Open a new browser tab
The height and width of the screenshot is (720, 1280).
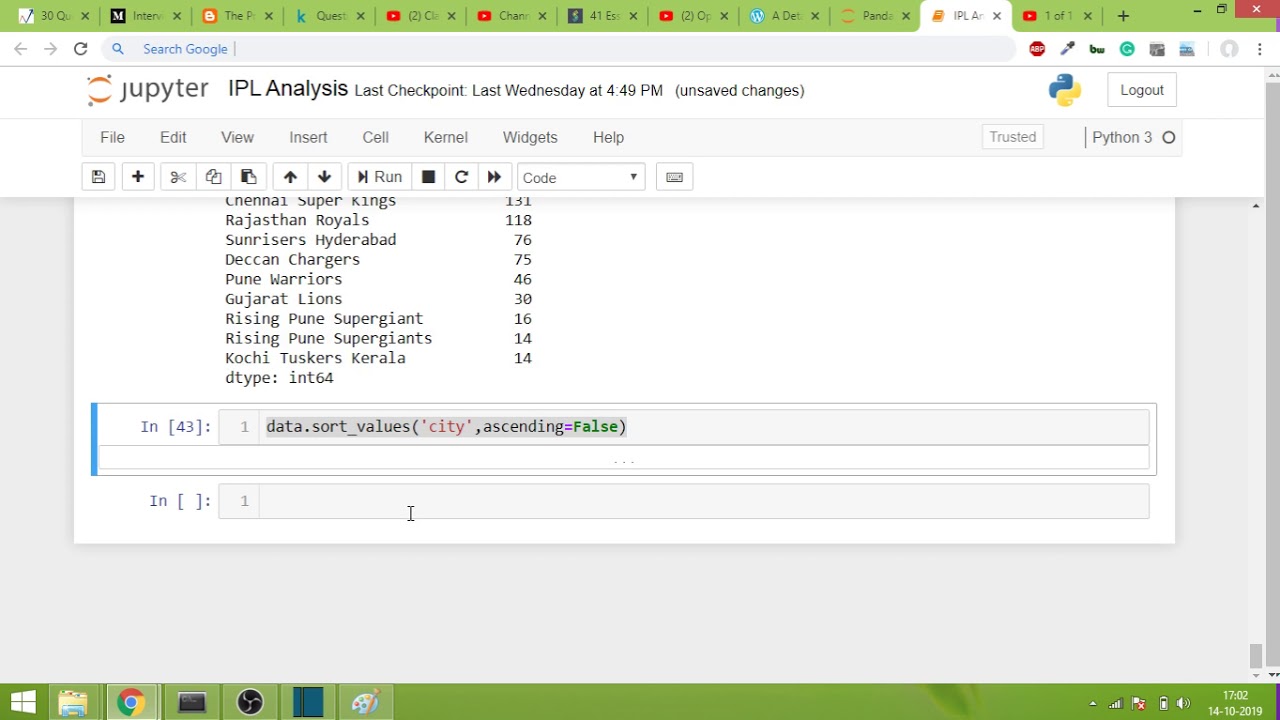pyautogui.click(x=1123, y=16)
